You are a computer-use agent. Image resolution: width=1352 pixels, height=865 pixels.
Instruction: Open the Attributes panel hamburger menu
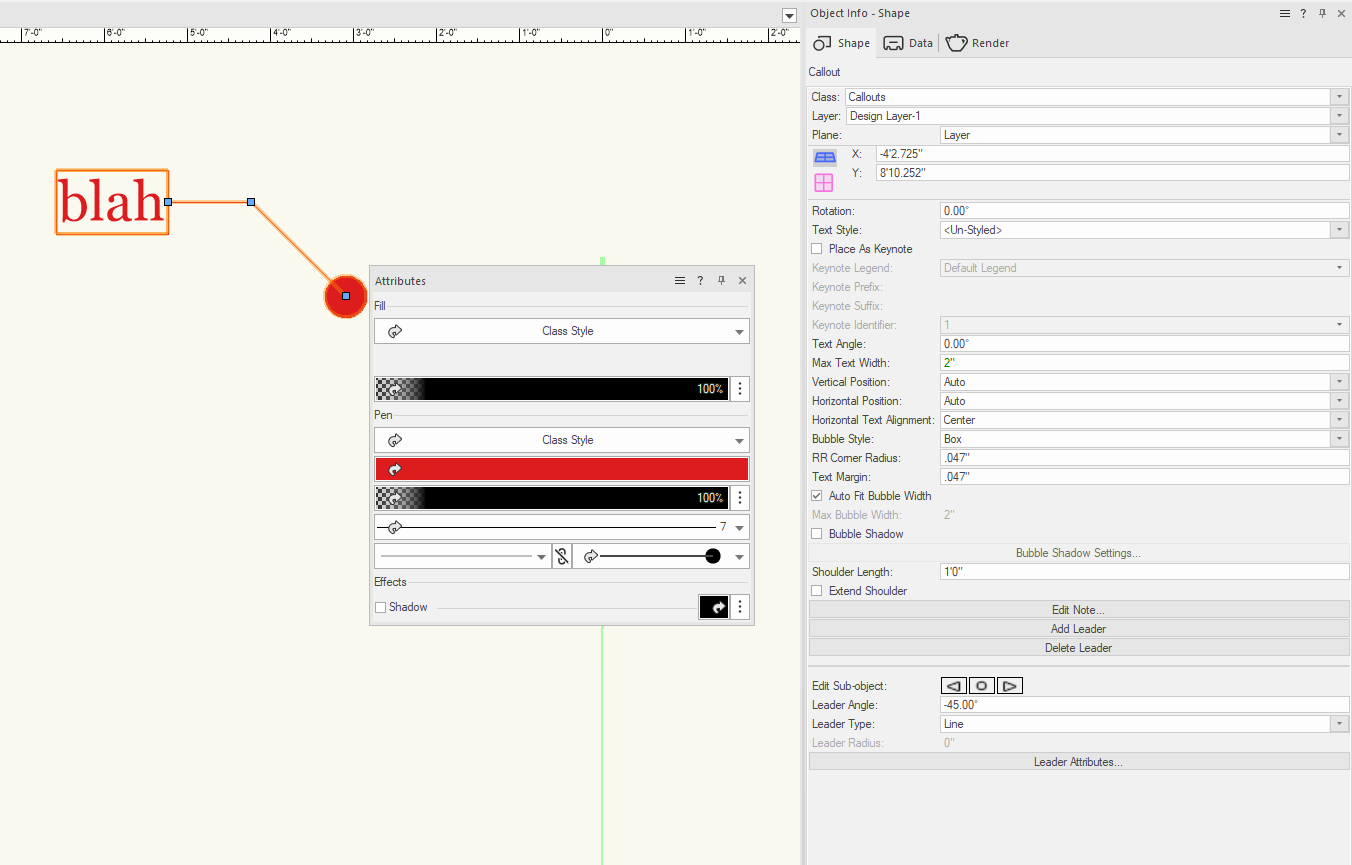pos(680,281)
